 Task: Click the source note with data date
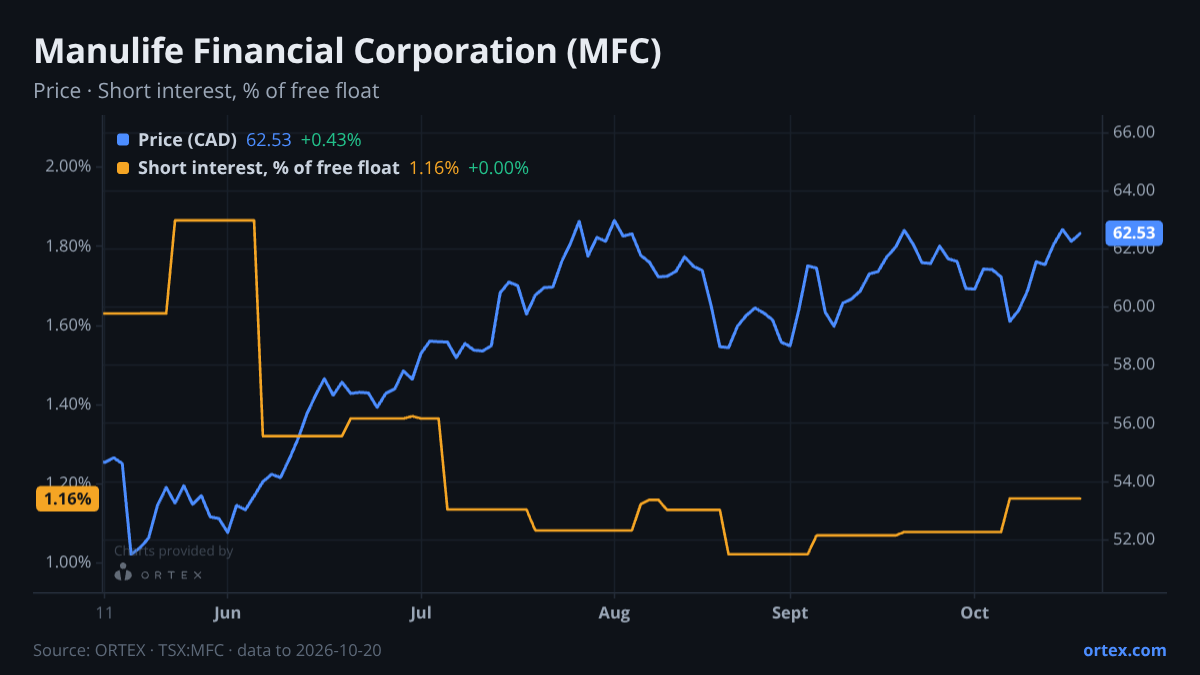point(207,650)
